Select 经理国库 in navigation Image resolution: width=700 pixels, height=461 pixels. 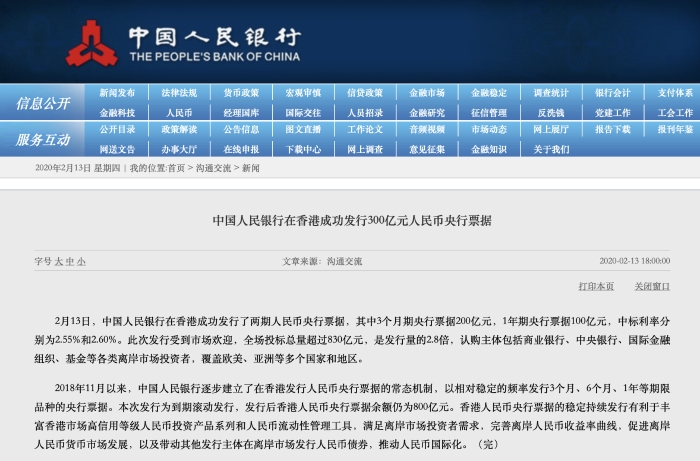tap(241, 113)
